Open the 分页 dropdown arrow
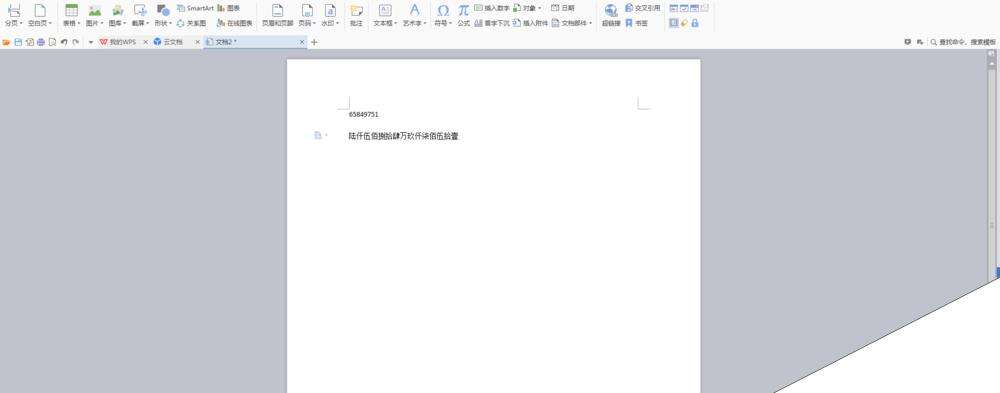1000x393 pixels. (22, 24)
